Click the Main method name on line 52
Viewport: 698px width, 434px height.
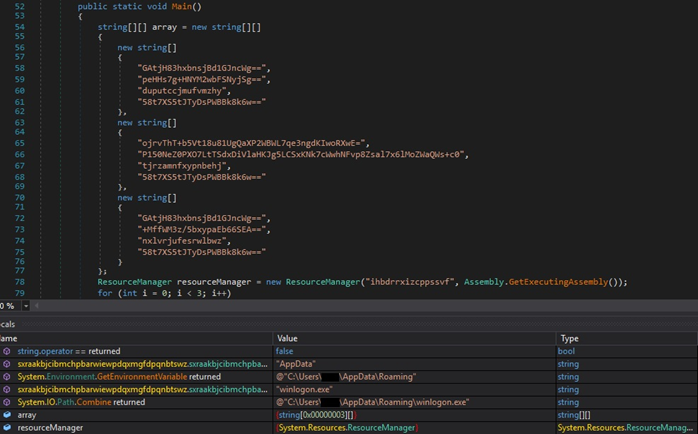pos(182,7)
